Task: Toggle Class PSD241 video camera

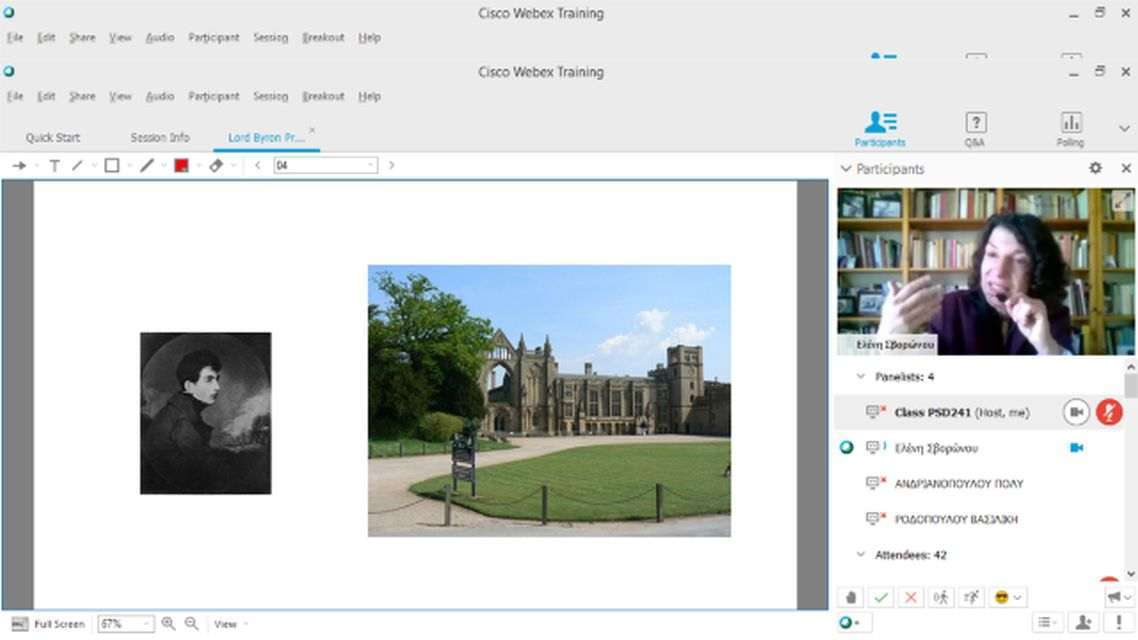Action: (1076, 412)
